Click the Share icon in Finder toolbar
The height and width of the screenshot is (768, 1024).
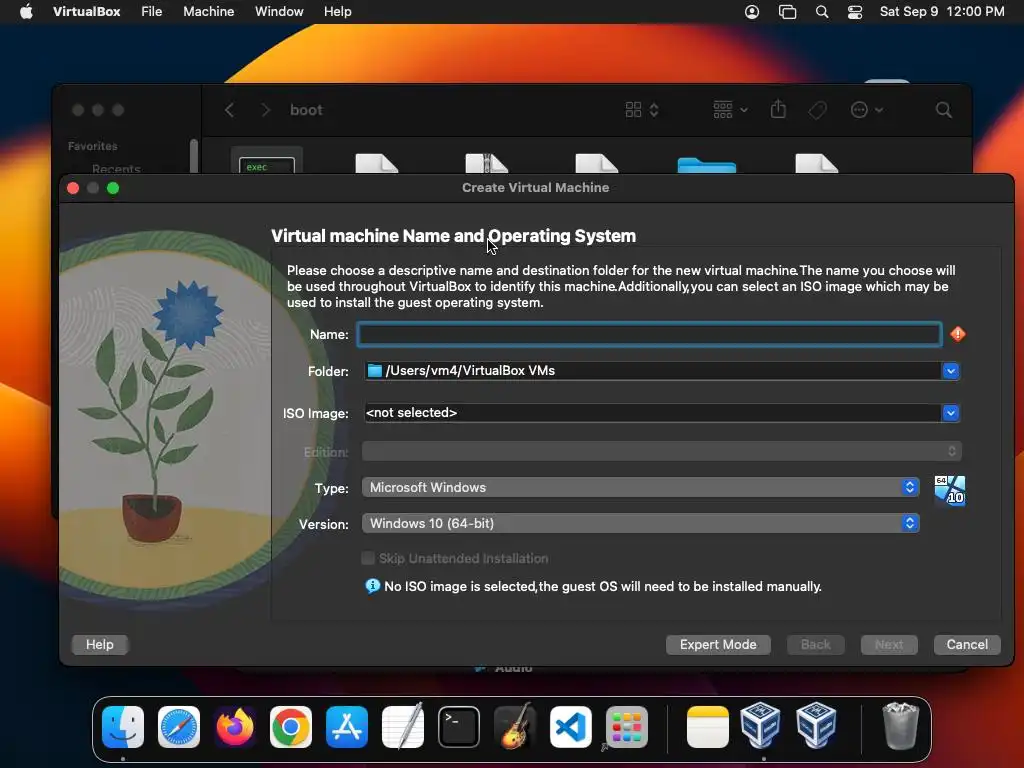tap(778, 109)
